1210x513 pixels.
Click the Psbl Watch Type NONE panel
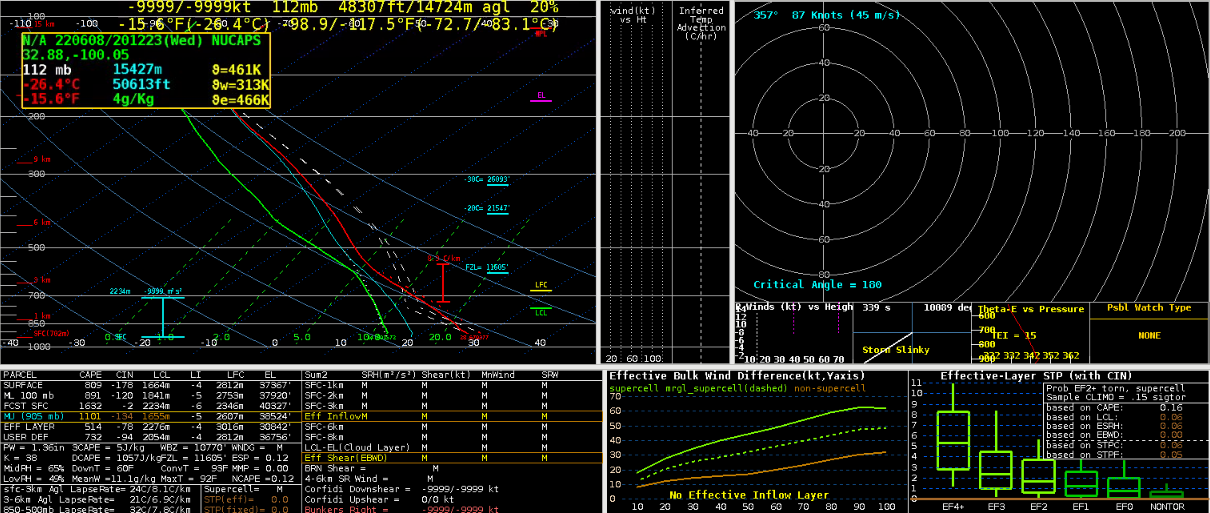pyautogui.click(x=1149, y=333)
